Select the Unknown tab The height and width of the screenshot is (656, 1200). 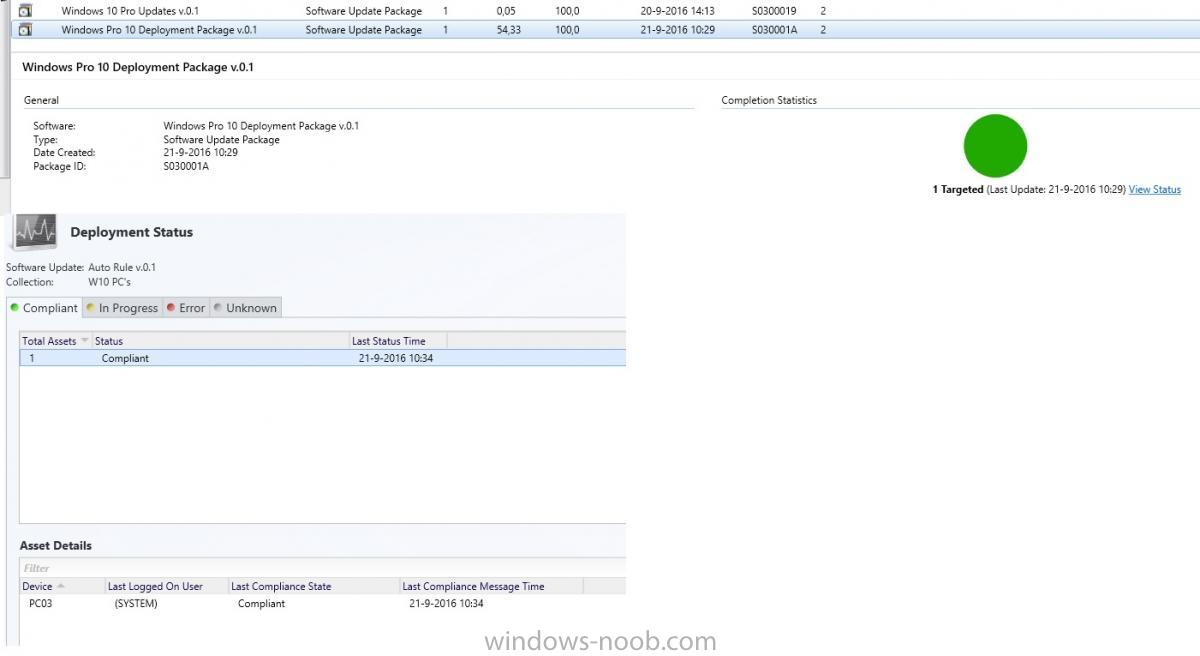pos(245,308)
